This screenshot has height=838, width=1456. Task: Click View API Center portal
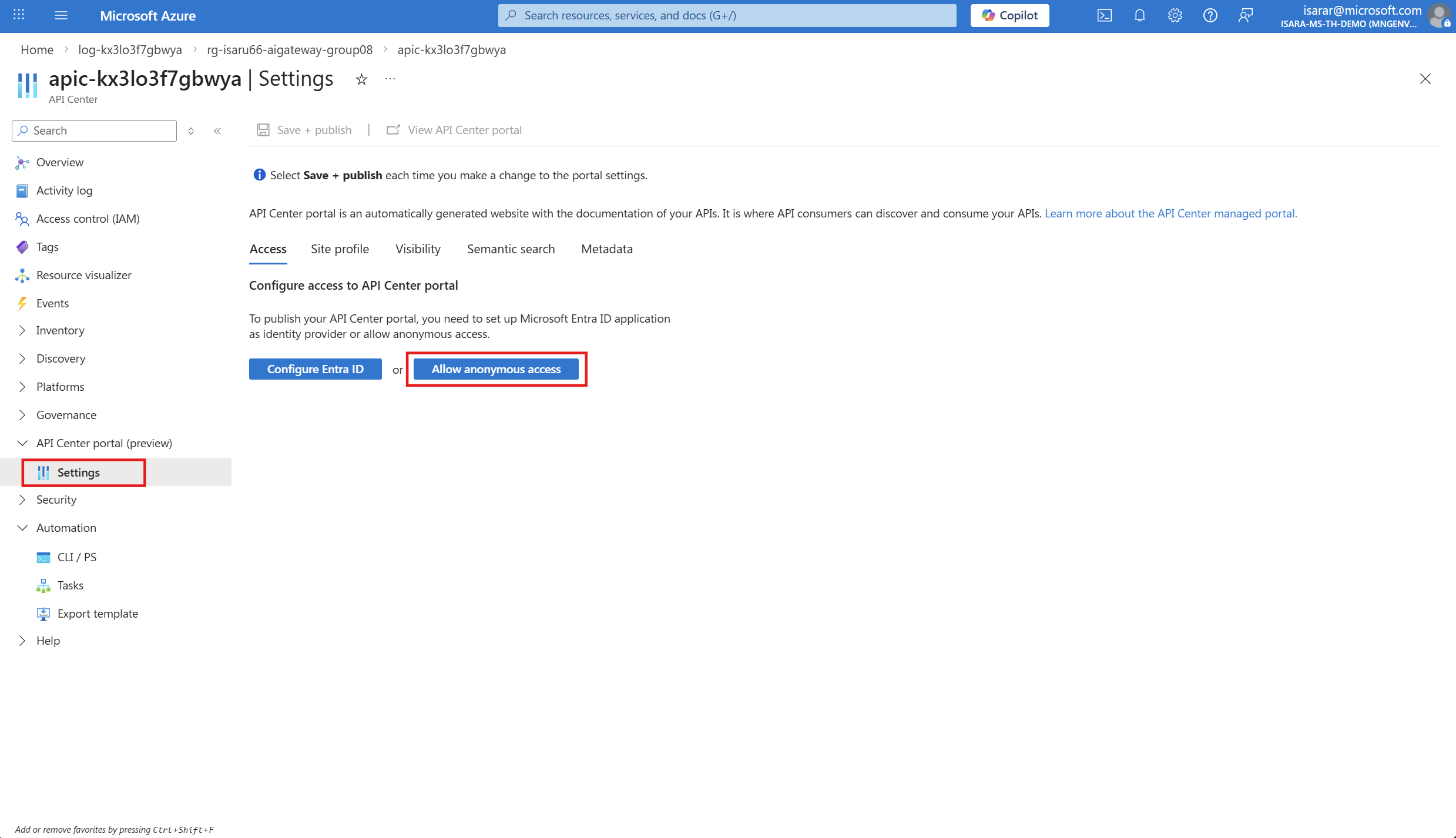[x=454, y=130]
